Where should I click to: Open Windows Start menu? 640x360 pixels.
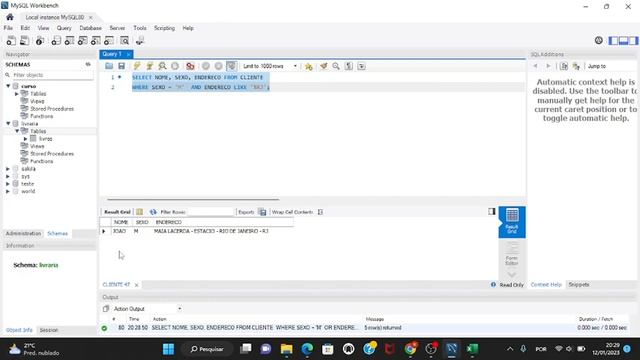click(x=168, y=349)
